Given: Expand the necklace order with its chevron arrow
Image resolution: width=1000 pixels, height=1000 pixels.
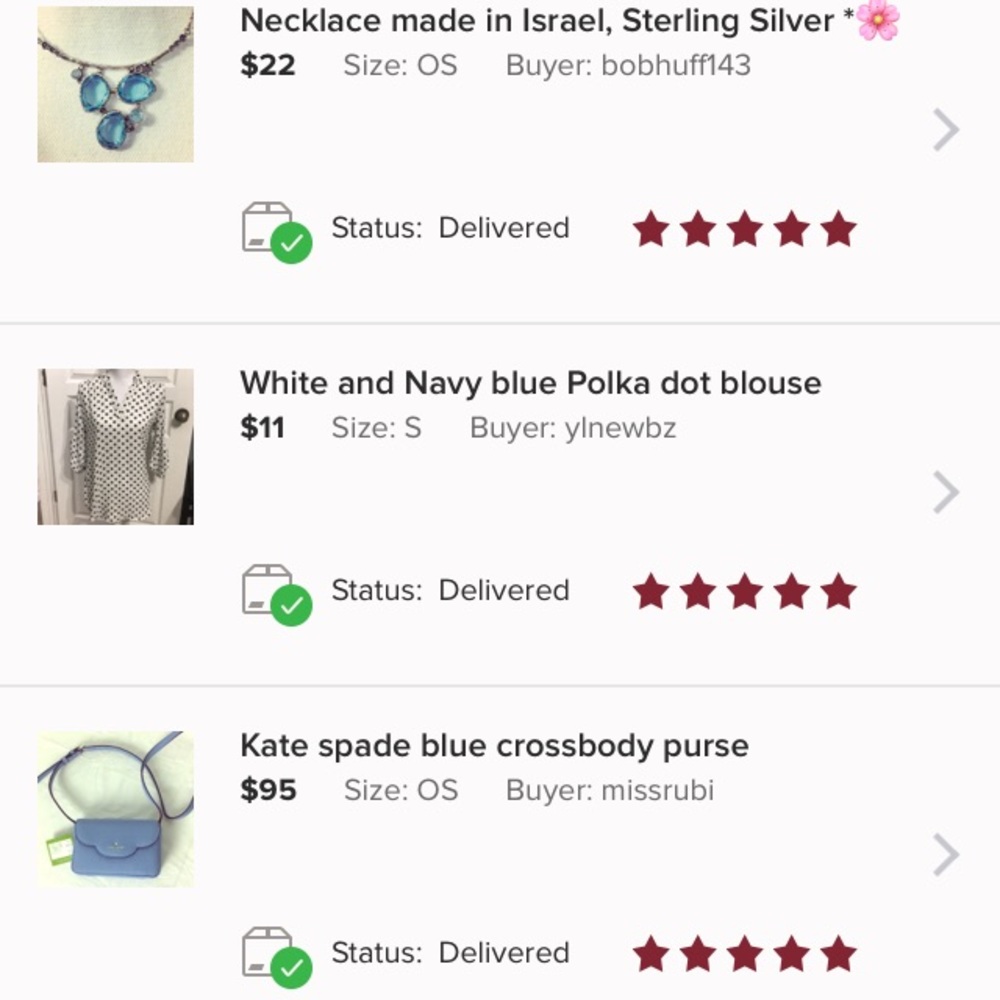Looking at the screenshot, I should [x=944, y=128].
